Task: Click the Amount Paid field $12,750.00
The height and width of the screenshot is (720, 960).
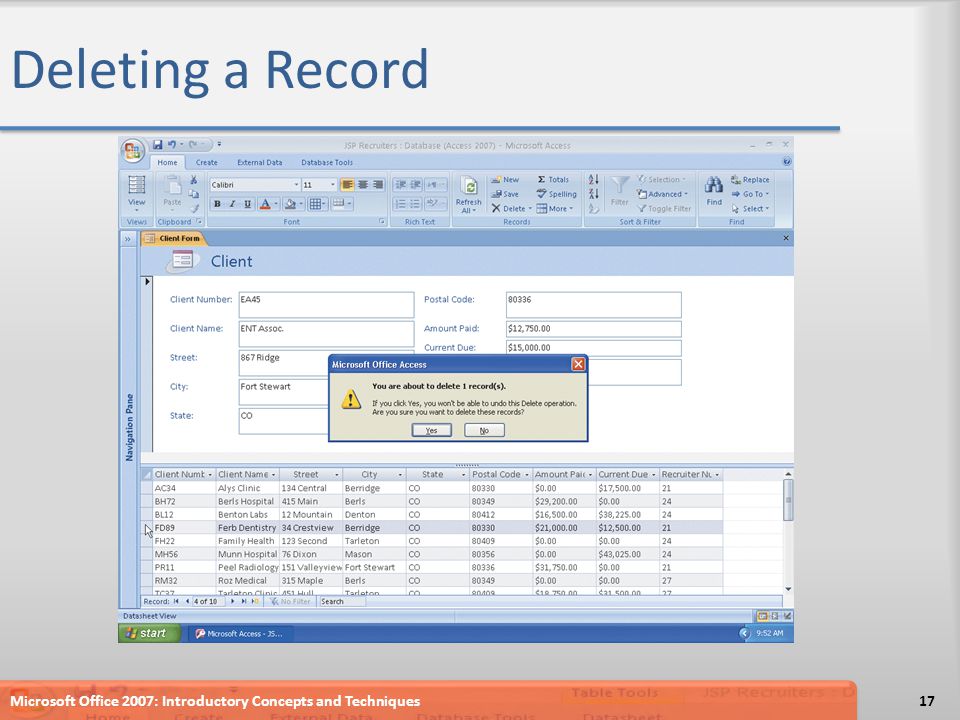Action: click(x=593, y=329)
